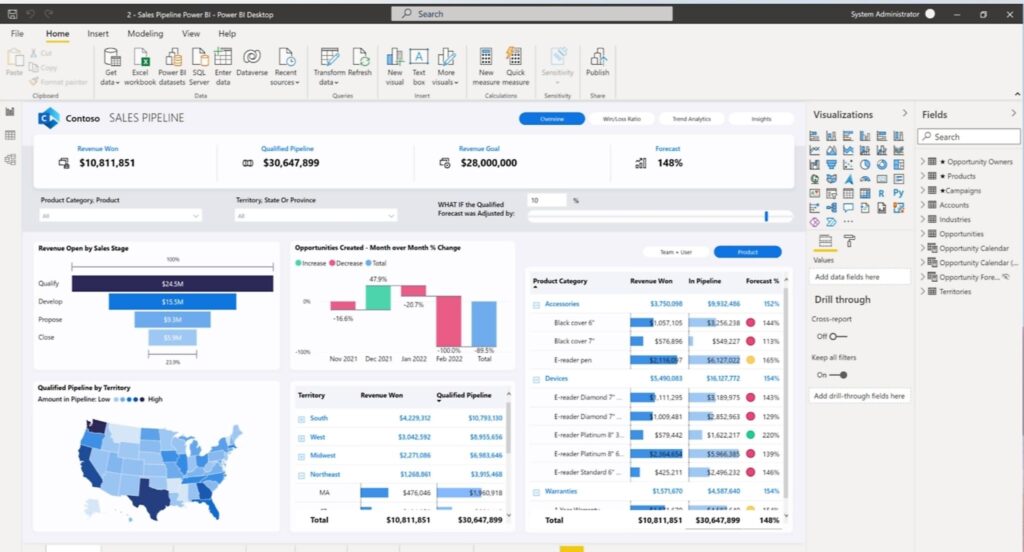Open the Product Category, Product slicer dropdown
This screenshot has width=1024, height=552.
coord(120,216)
